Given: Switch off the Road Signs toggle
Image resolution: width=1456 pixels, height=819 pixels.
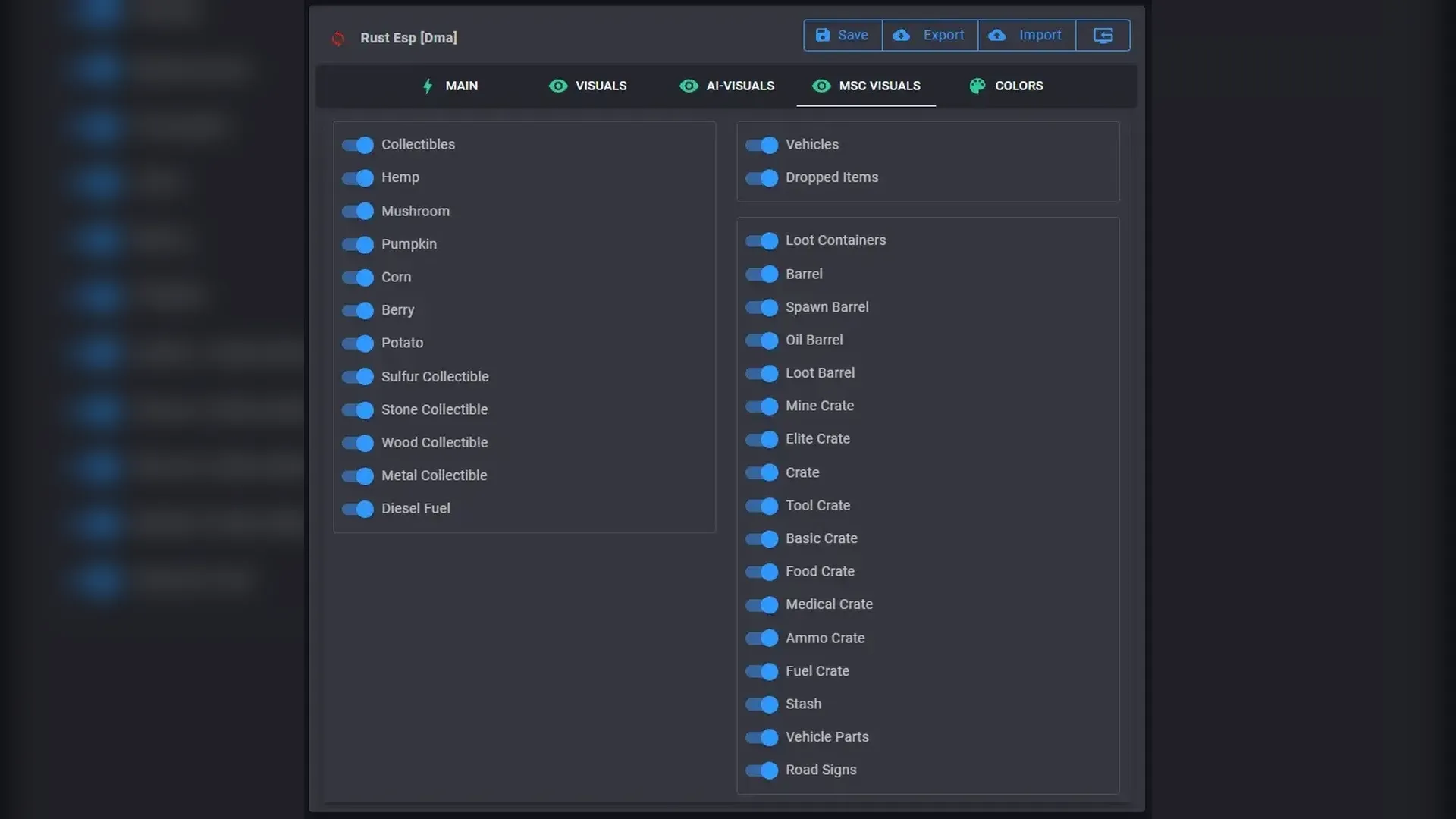Looking at the screenshot, I should (761, 770).
